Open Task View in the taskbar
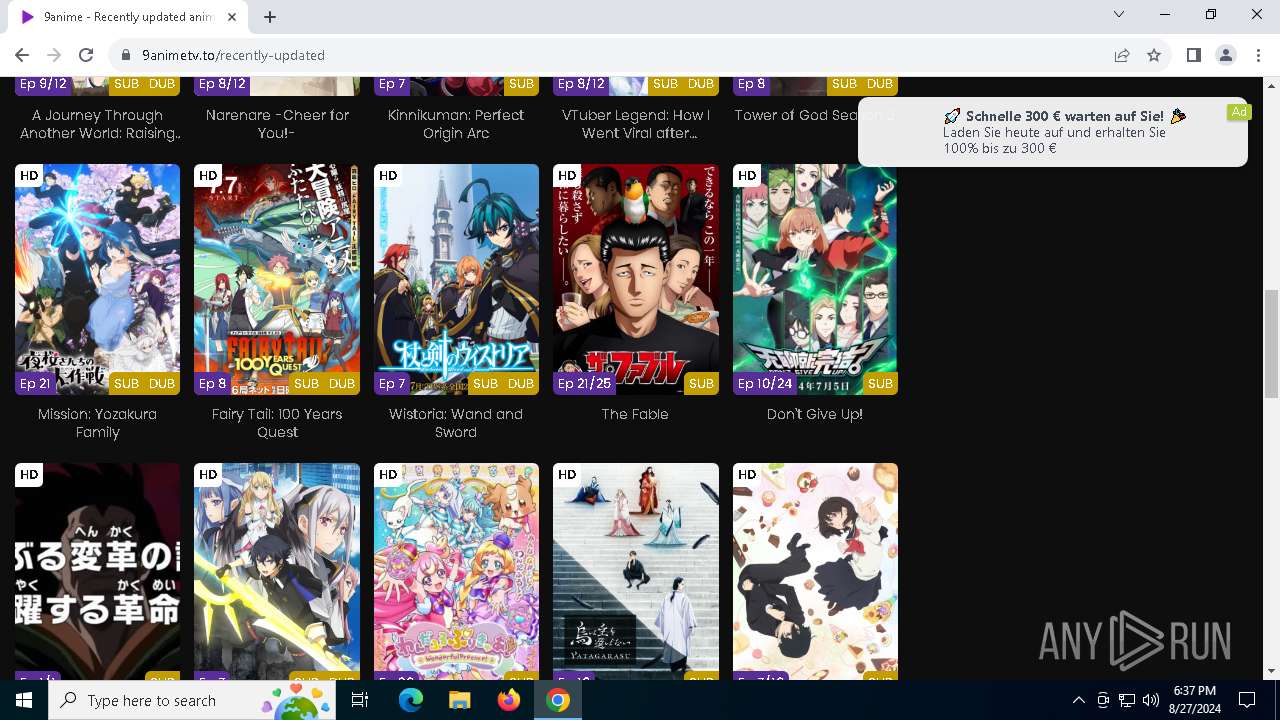Viewport: 1280px width, 720px height. (x=361, y=700)
